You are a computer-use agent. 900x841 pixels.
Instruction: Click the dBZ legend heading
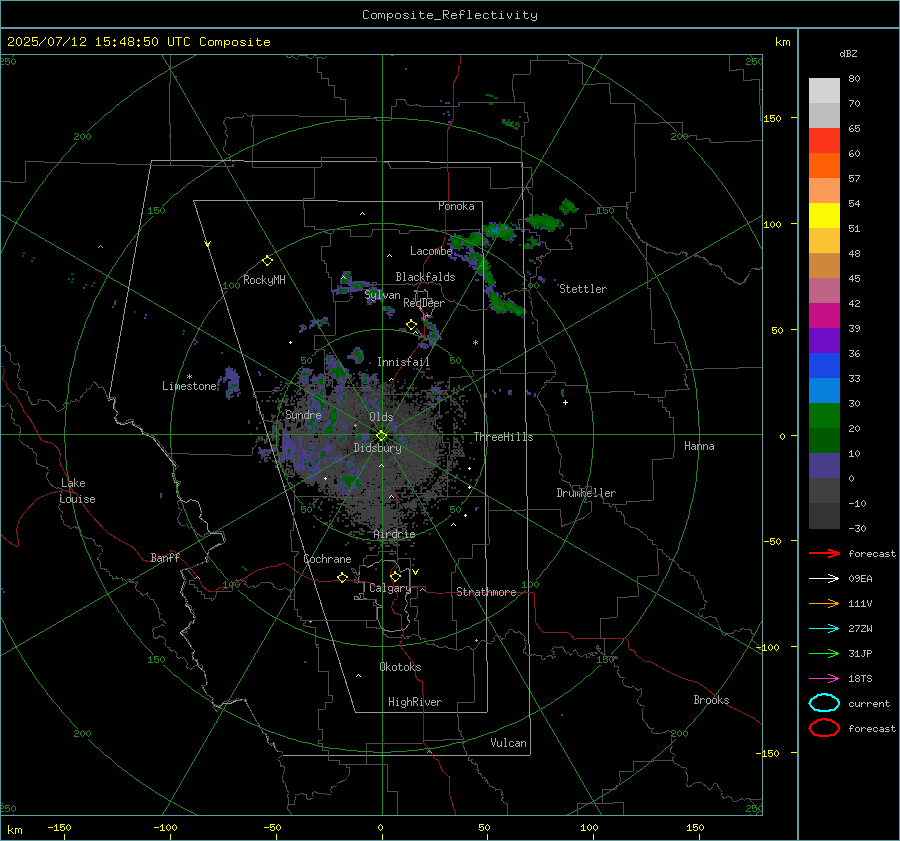pos(848,53)
